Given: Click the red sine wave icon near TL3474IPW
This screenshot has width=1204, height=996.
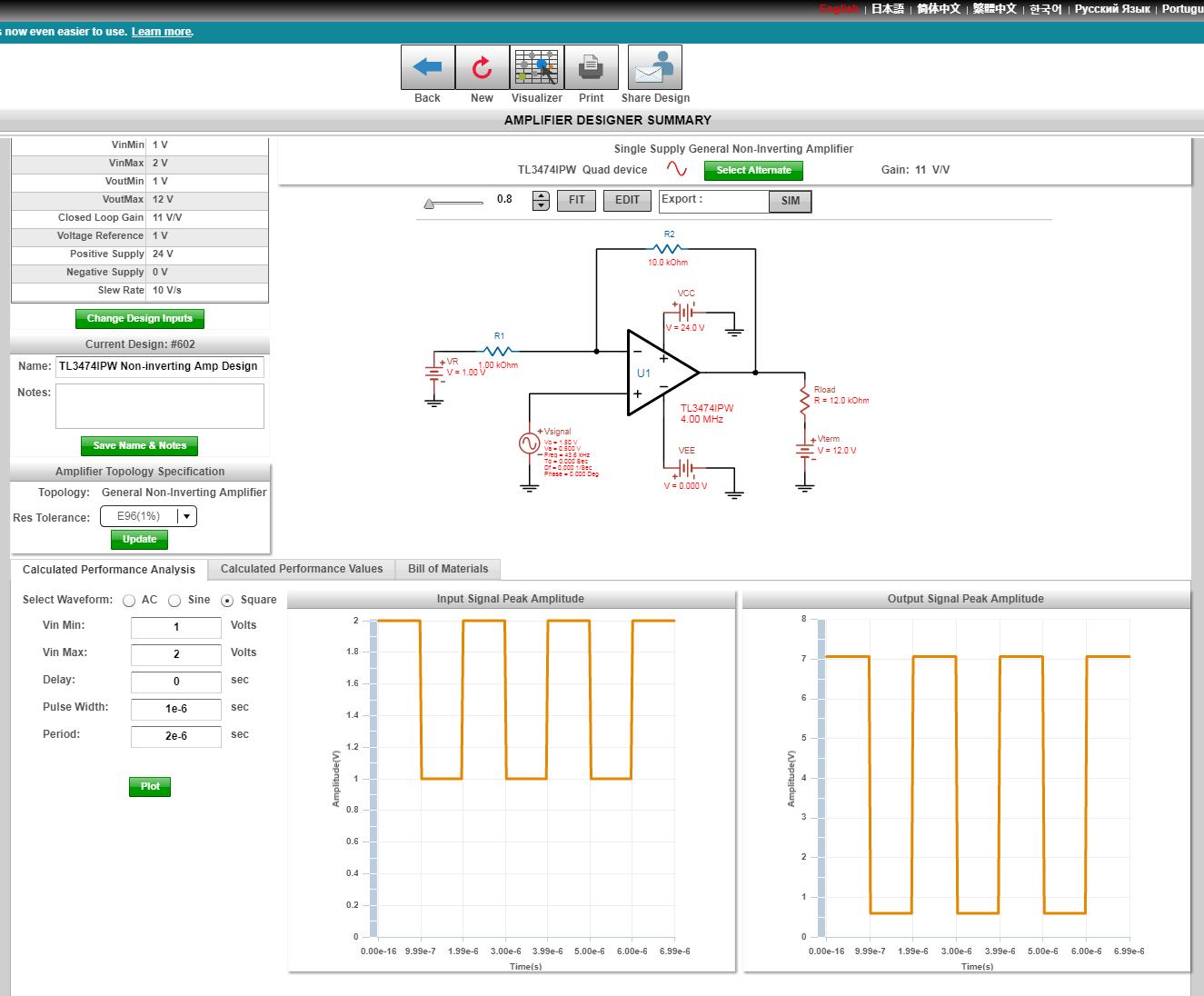Looking at the screenshot, I should [677, 169].
